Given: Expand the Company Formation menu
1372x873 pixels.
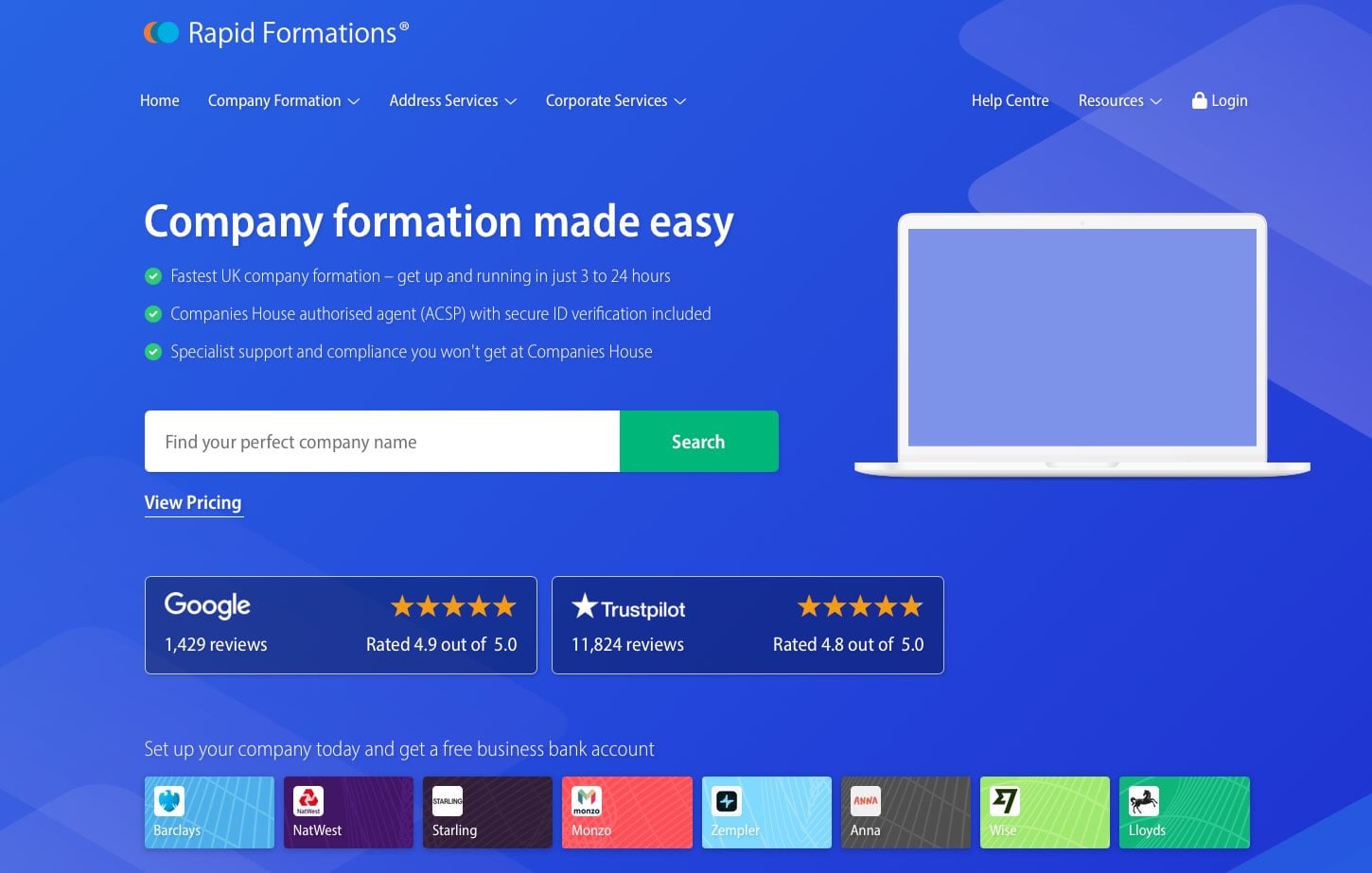Looking at the screenshot, I should 284,100.
